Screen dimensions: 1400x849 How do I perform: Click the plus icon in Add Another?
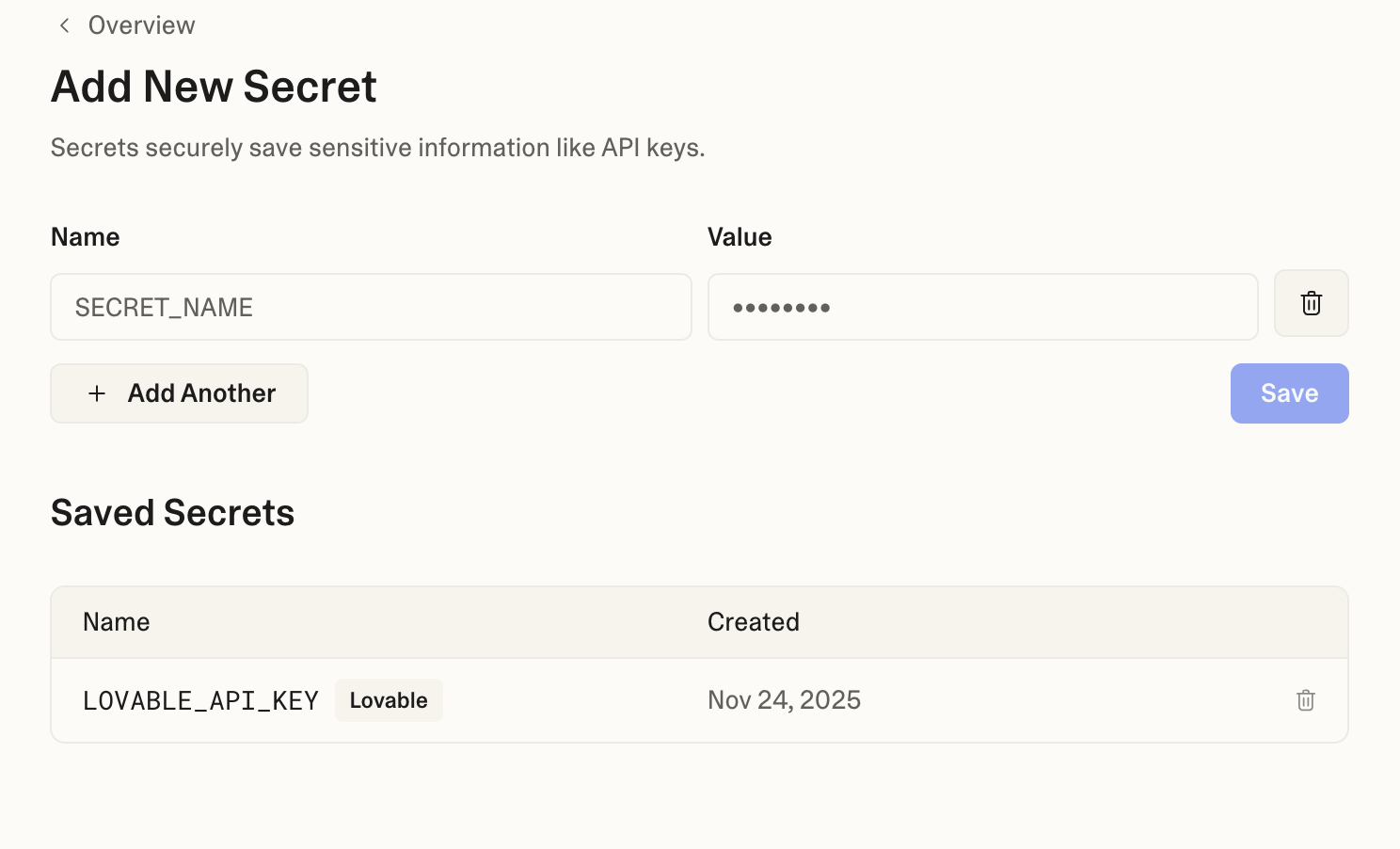point(97,393)
